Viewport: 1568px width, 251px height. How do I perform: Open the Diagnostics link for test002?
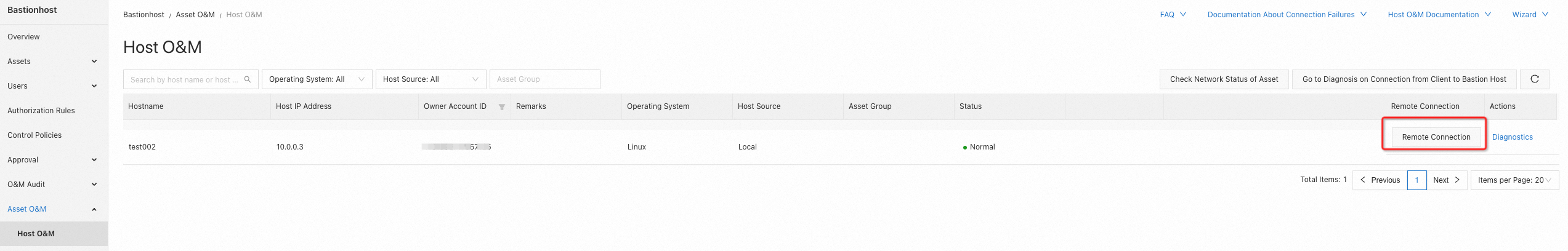(1512, 137)
